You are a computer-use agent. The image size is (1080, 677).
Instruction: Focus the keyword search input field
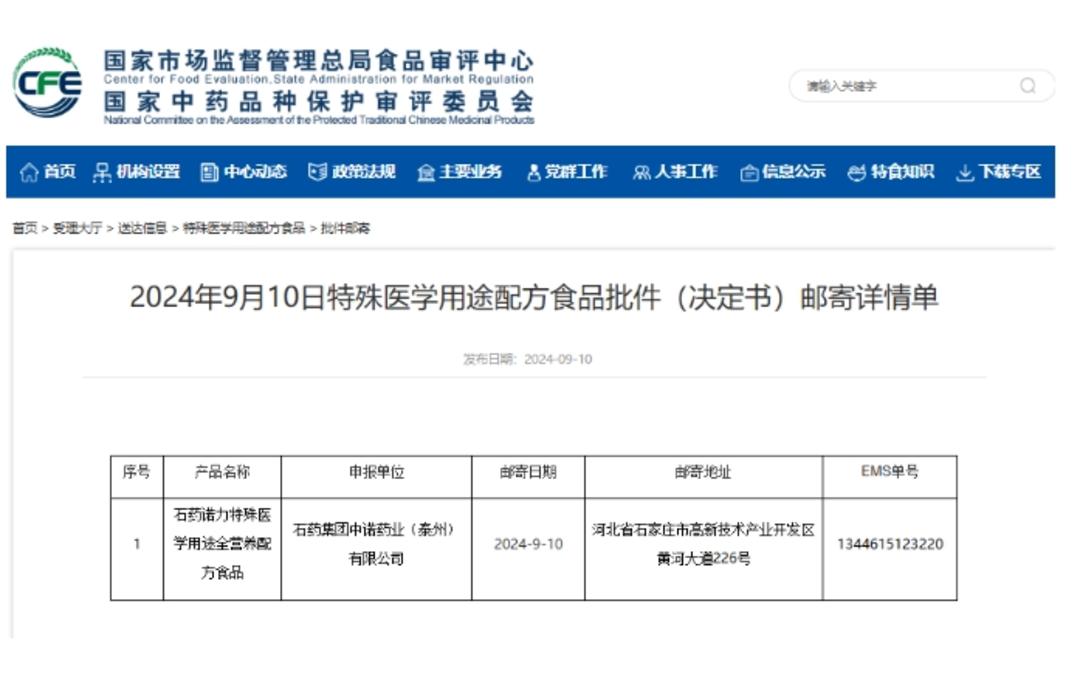coord(921,86)
